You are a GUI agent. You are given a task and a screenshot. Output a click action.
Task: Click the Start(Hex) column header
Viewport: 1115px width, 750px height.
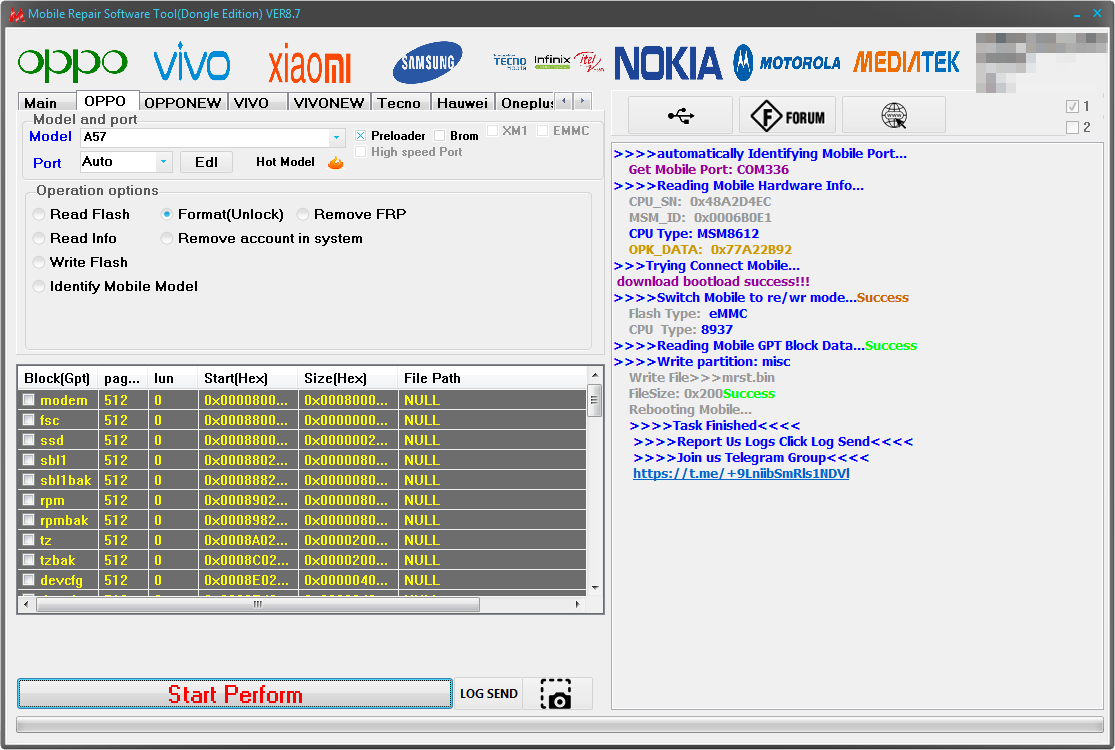click(247, 378)
